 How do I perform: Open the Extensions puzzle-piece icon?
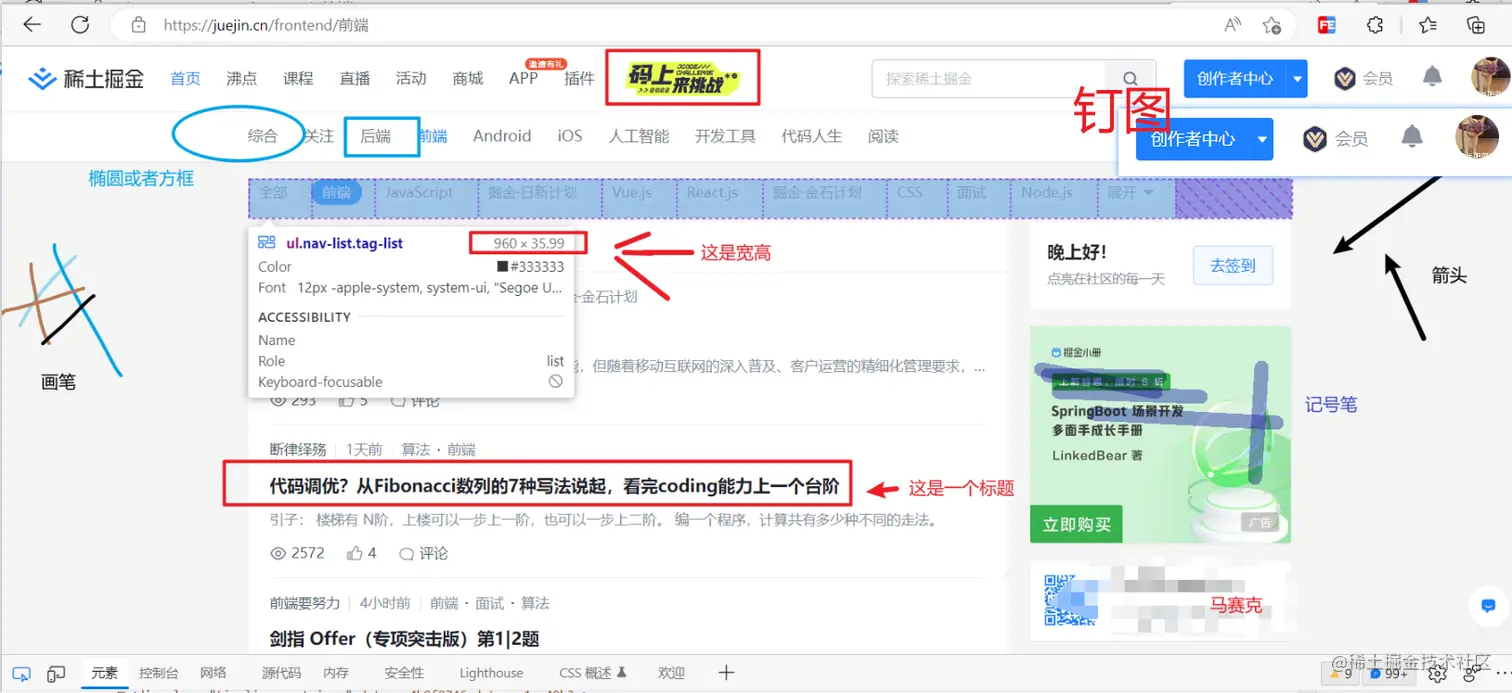[x=1376, y=25]
